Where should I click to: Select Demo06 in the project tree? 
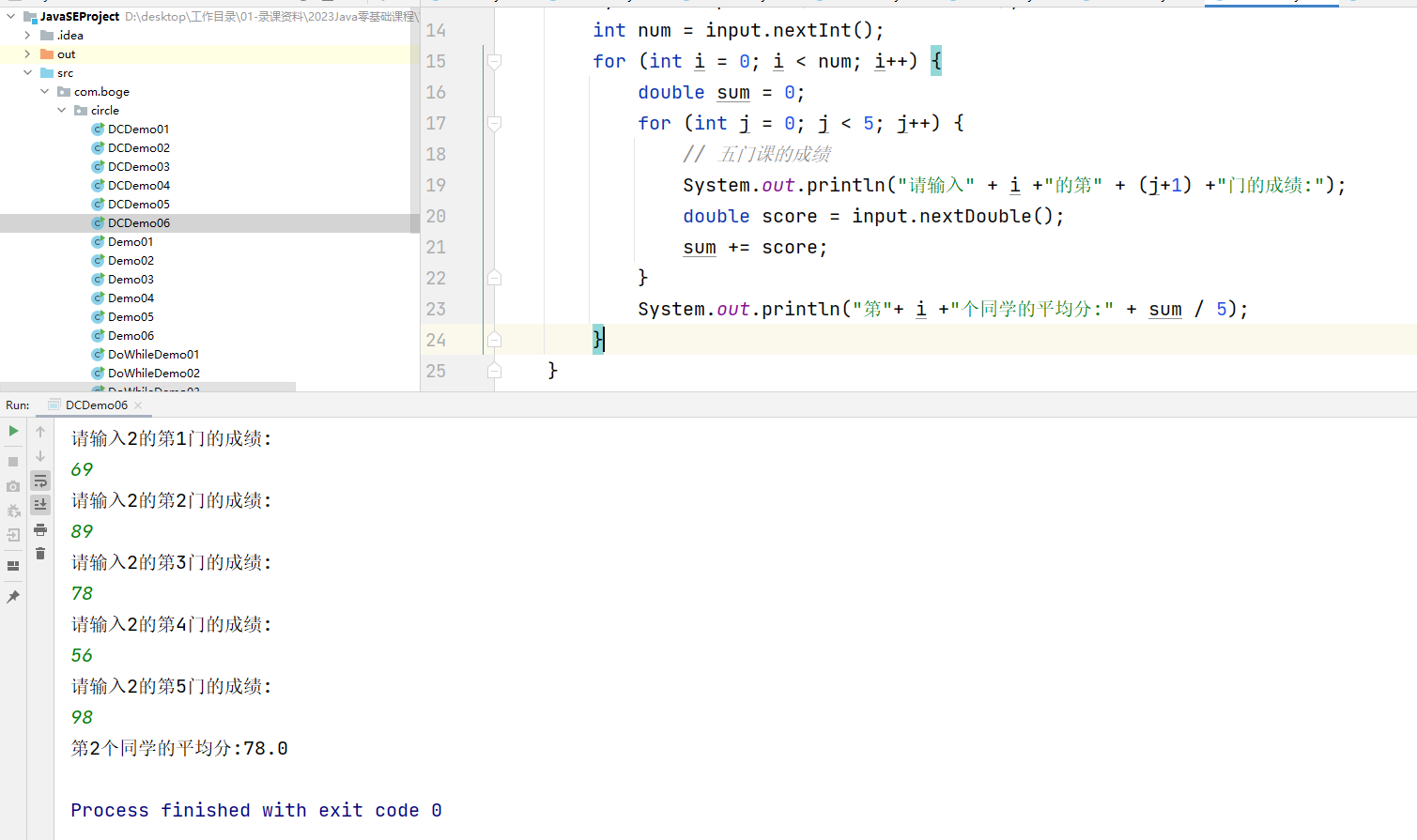[x=131, y=335]
